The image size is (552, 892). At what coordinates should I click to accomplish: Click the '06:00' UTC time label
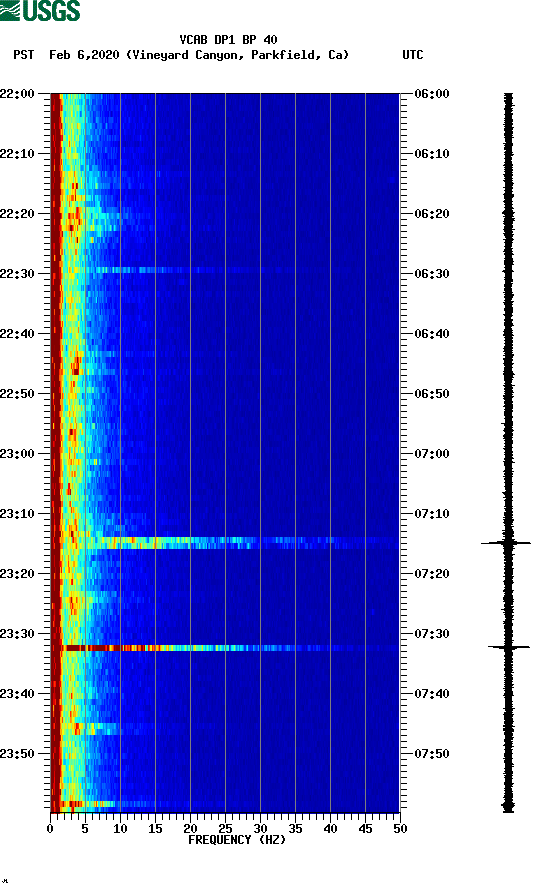pyautogui.click(x=432, y=94)
